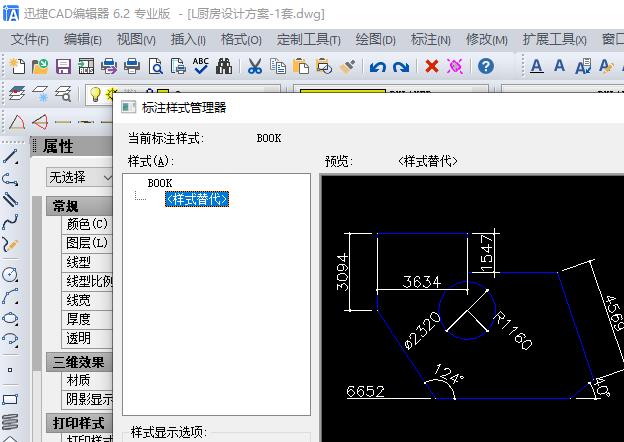
Task: Select the Rectangle draw tool
Action: 10,399
